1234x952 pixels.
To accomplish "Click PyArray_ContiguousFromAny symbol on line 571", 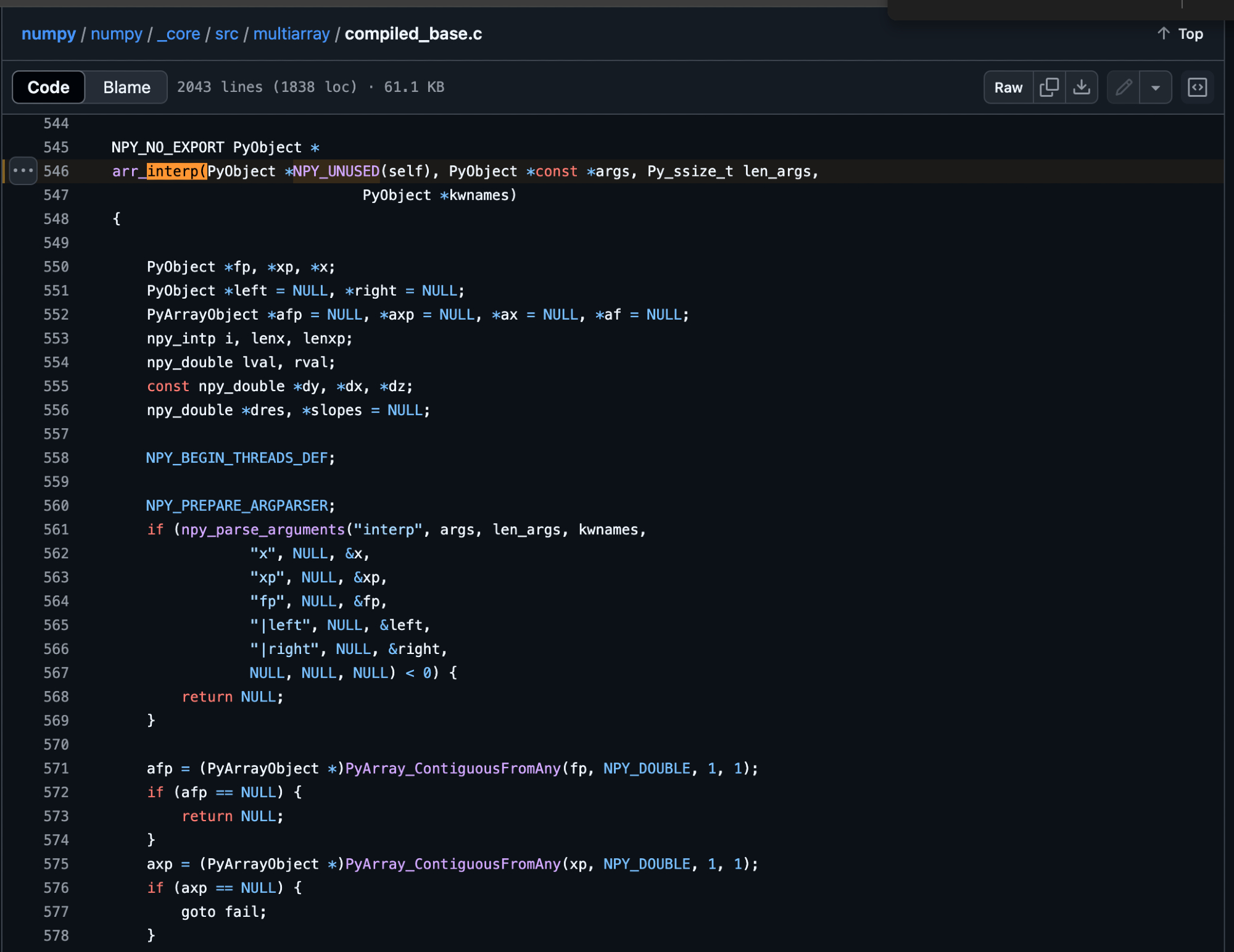I will [x=453, y=768].
